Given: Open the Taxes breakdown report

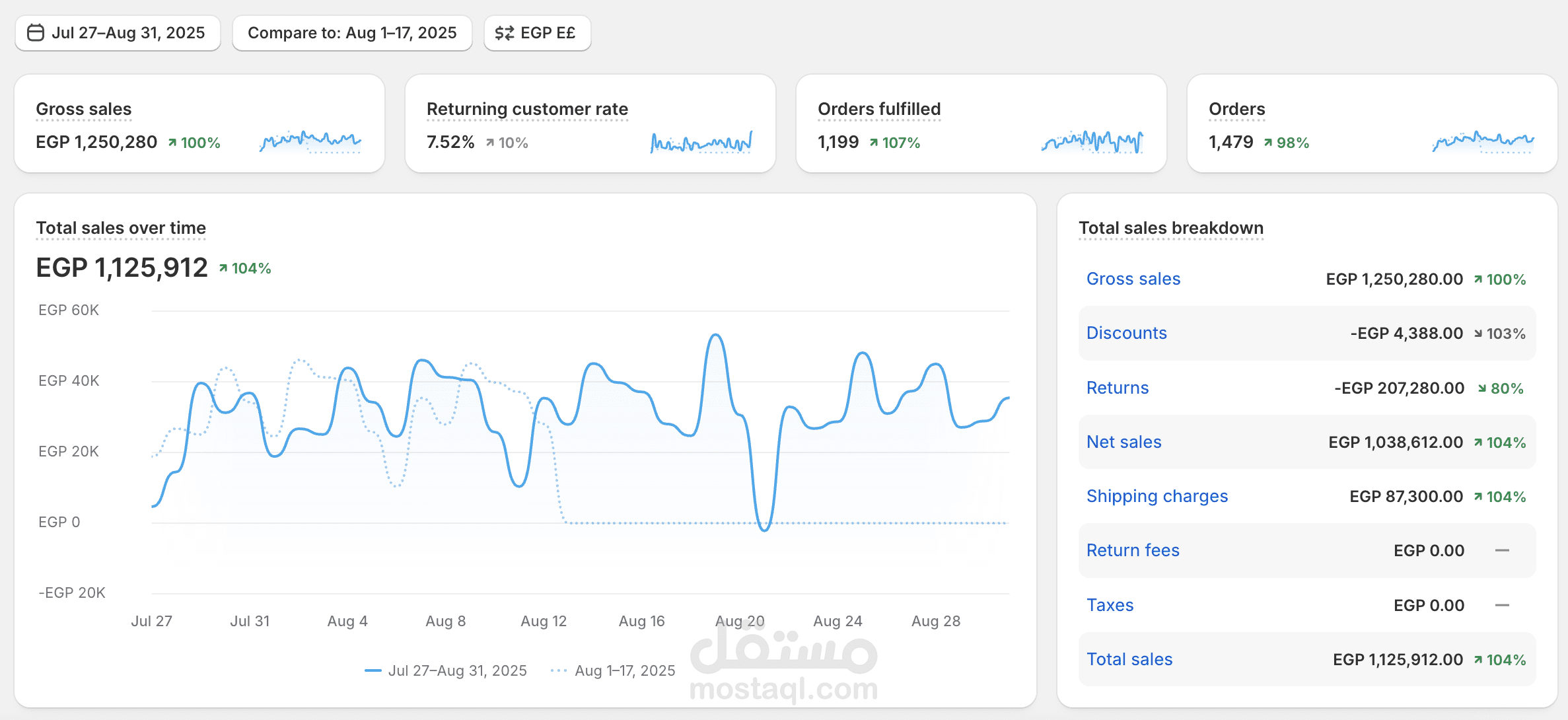Looking at the screenshot, I should click(x=1110, y=604).
